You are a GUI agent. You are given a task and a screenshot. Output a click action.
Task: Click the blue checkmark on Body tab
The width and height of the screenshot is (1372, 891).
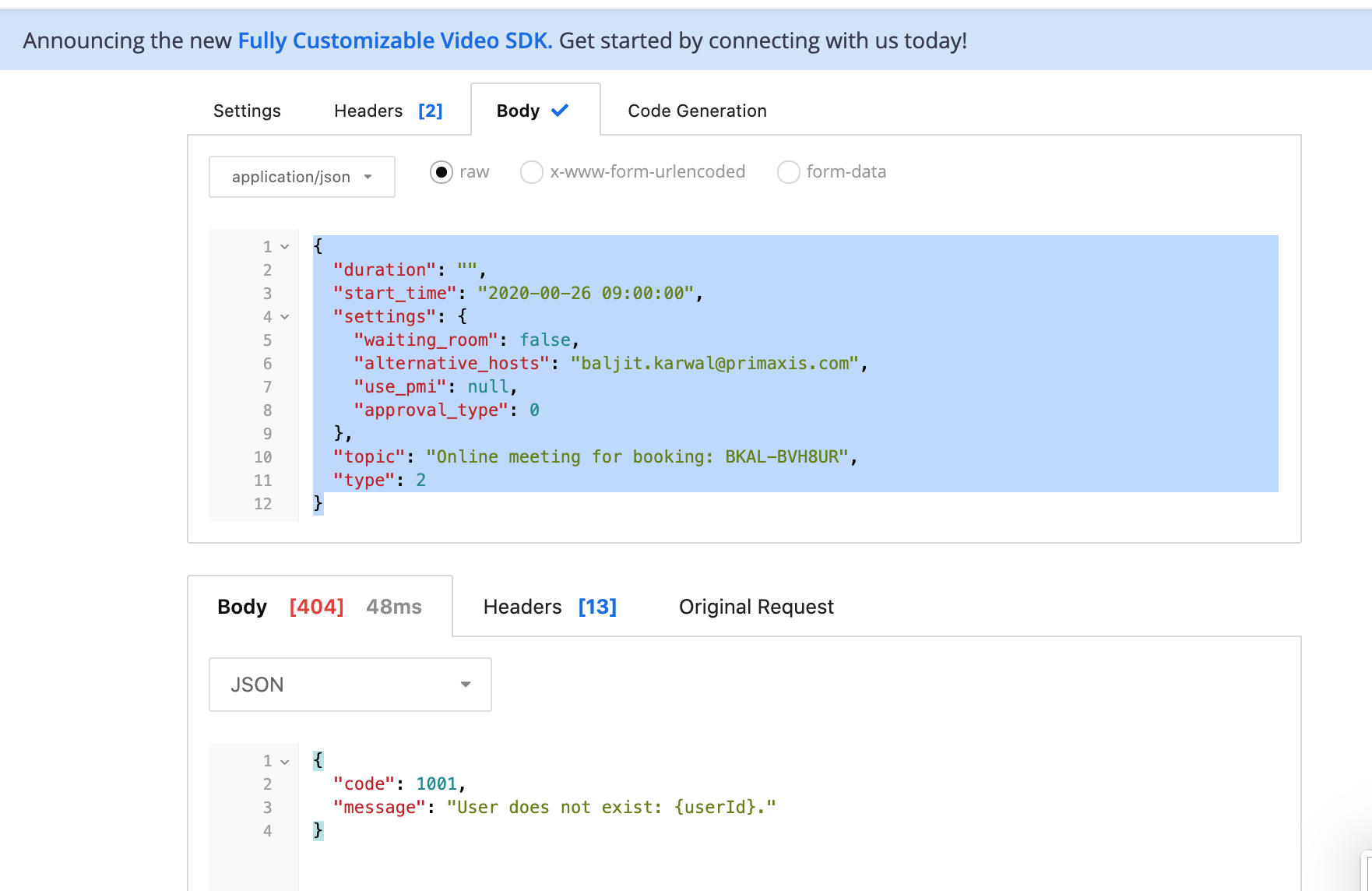point(560,111)
